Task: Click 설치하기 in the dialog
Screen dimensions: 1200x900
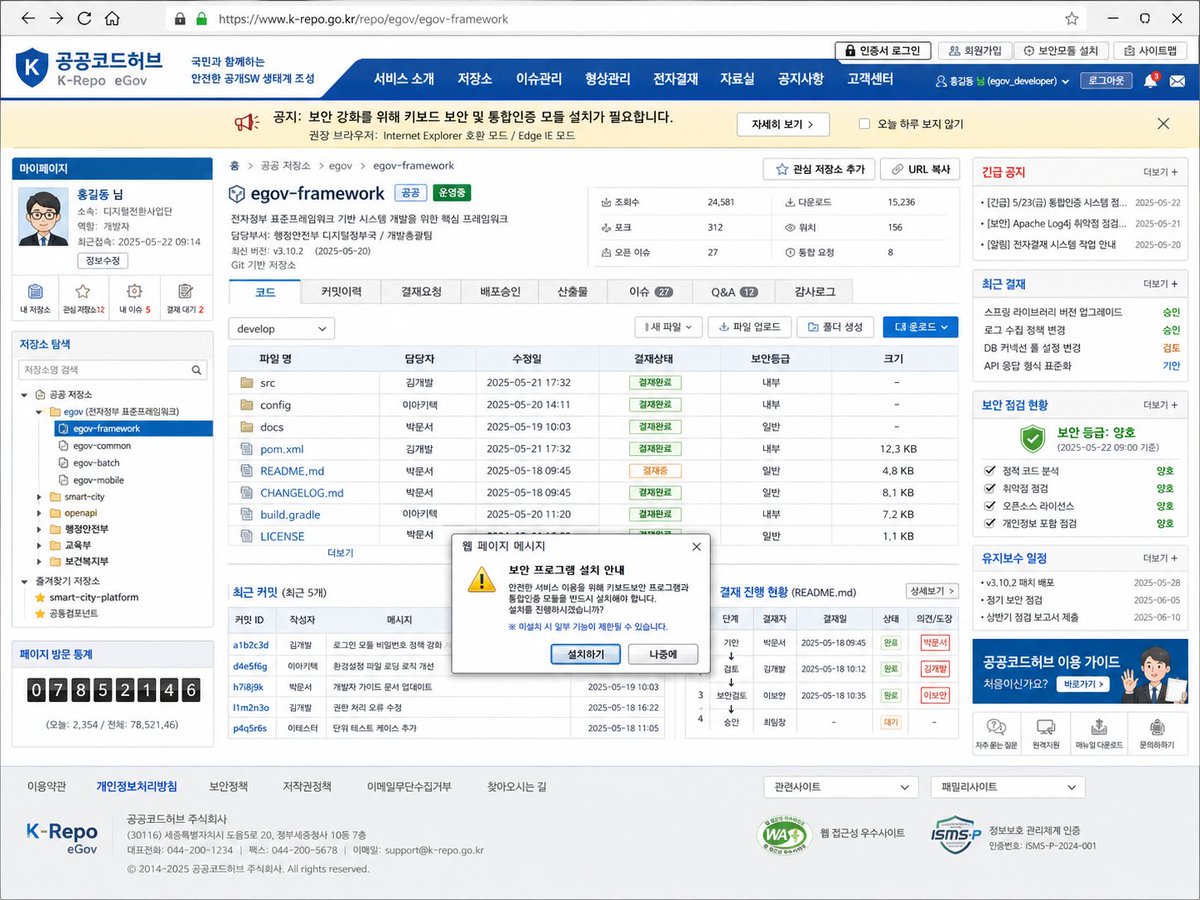Action: coord(588,655)
